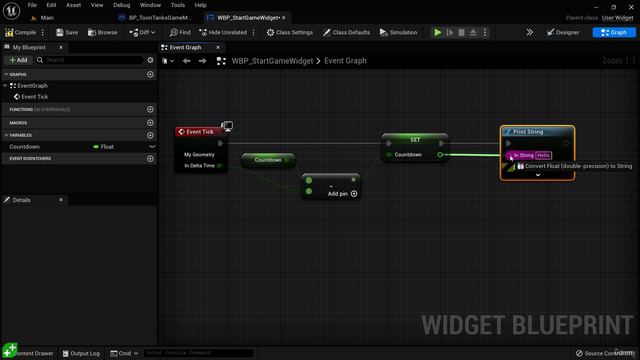The image size is (640, 360).
Task: Add a new graph with plus icon
Action: [150, 75]
